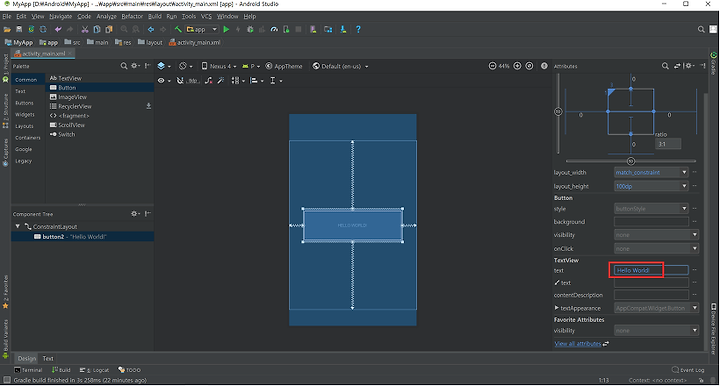This screenshot has width=720, height=386.
Task: Expand the textAppearance attribute group
Action: 557,308
